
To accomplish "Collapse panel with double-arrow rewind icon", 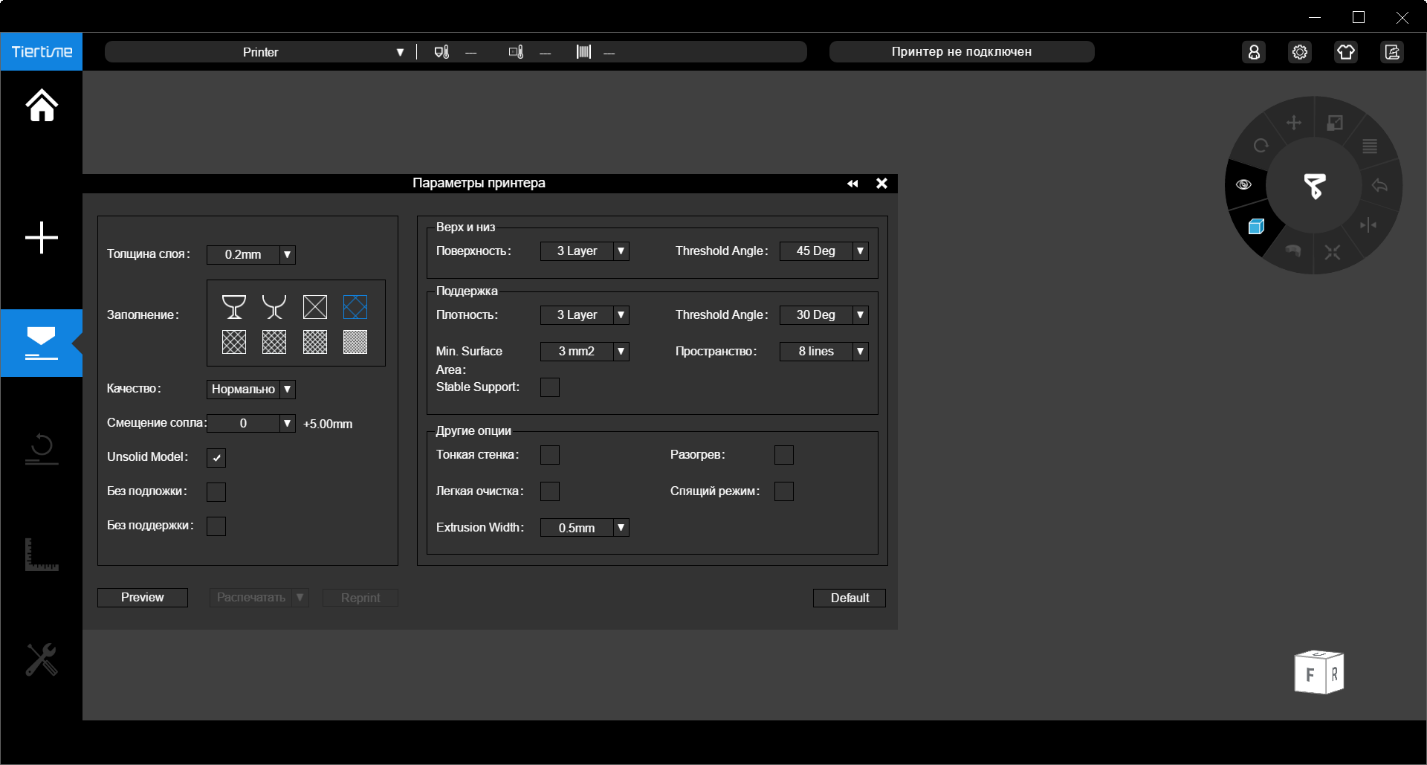I will click(852, 184).
